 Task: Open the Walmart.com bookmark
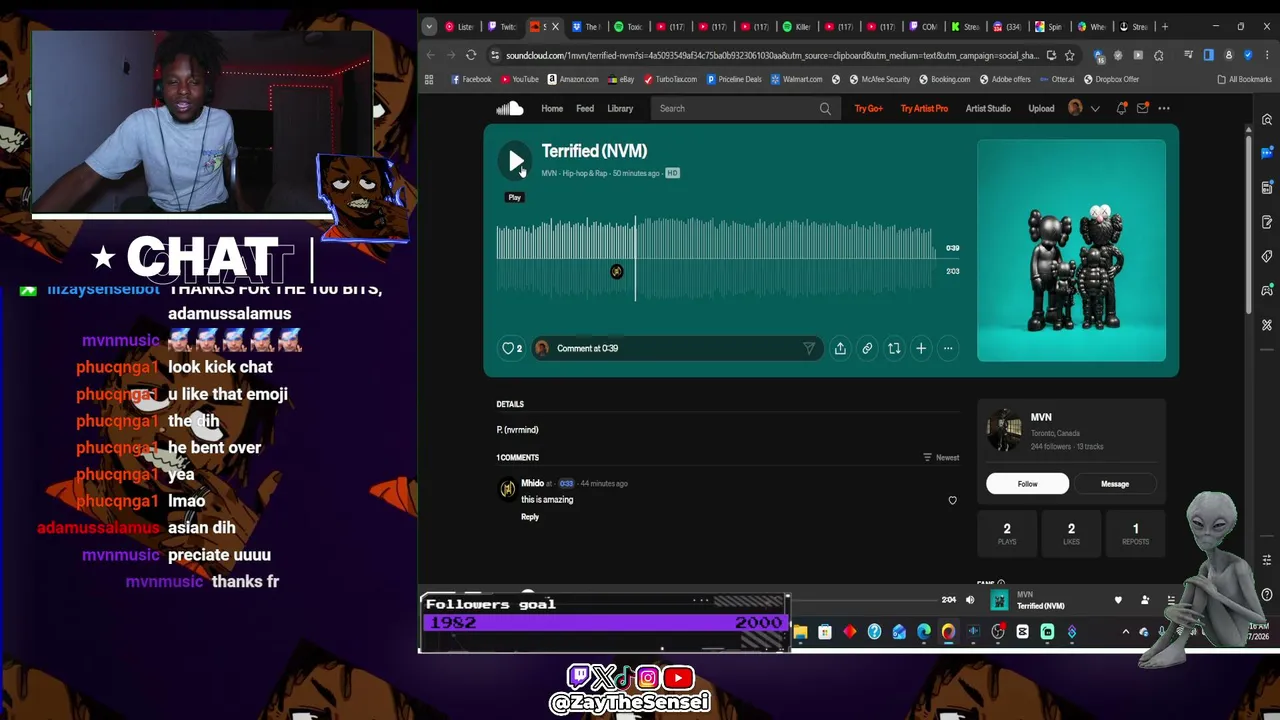796,79
